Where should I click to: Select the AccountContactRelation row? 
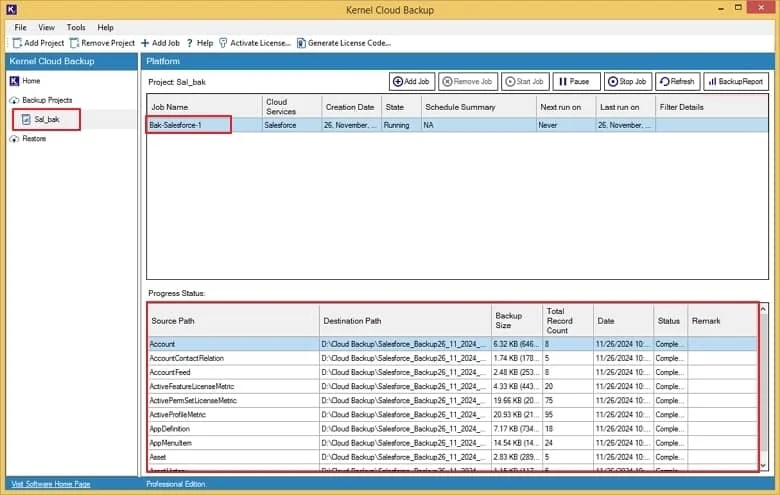click(x=453, y=358)
